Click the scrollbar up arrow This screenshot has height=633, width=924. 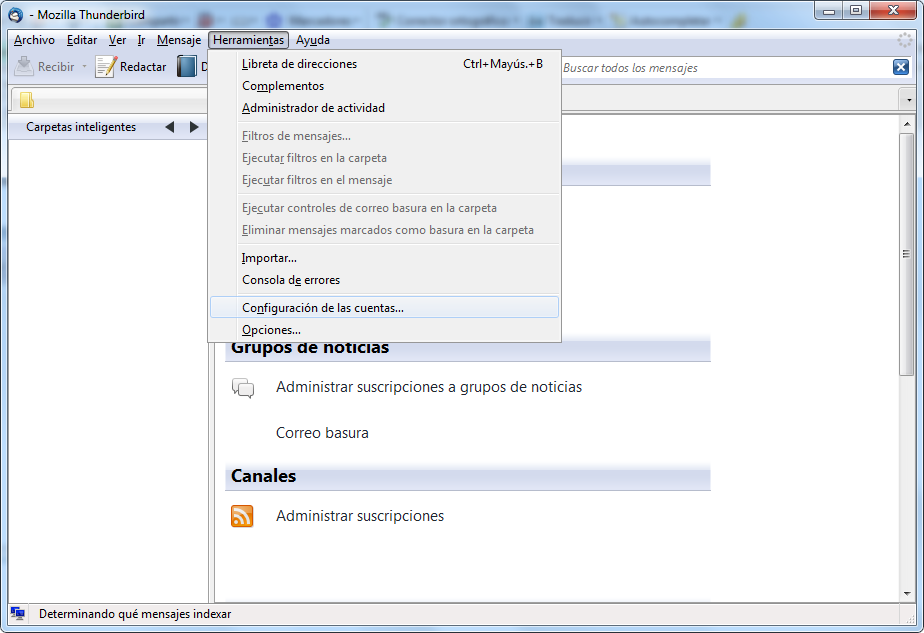click(x=906, y=124)
